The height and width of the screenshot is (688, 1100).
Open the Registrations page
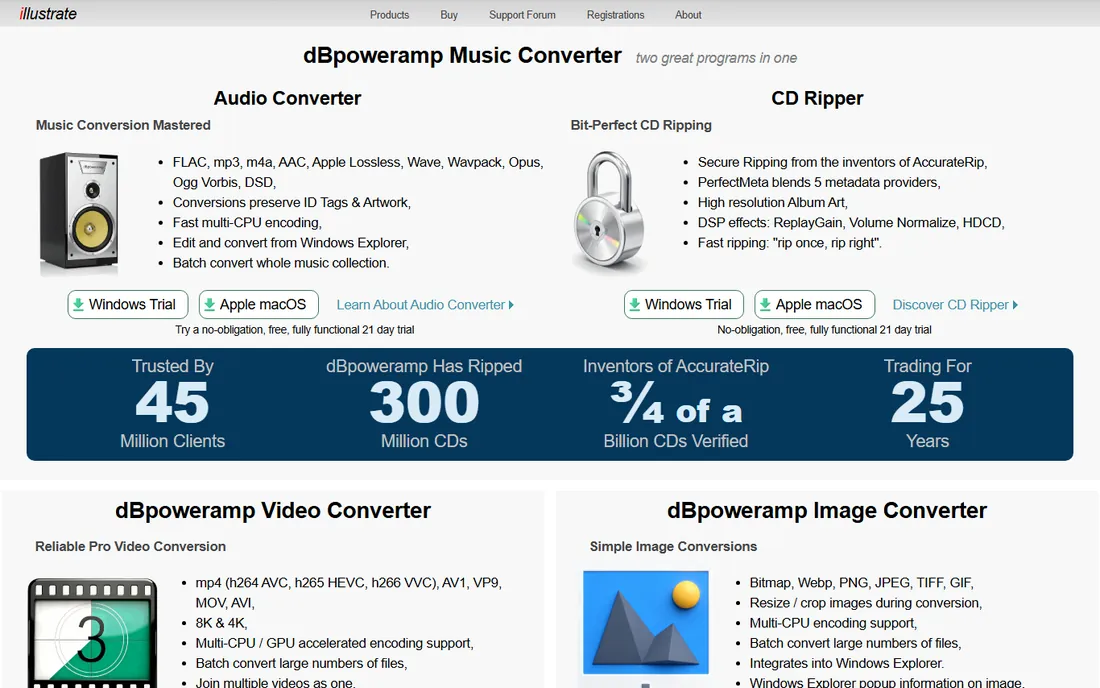point(615,15)
